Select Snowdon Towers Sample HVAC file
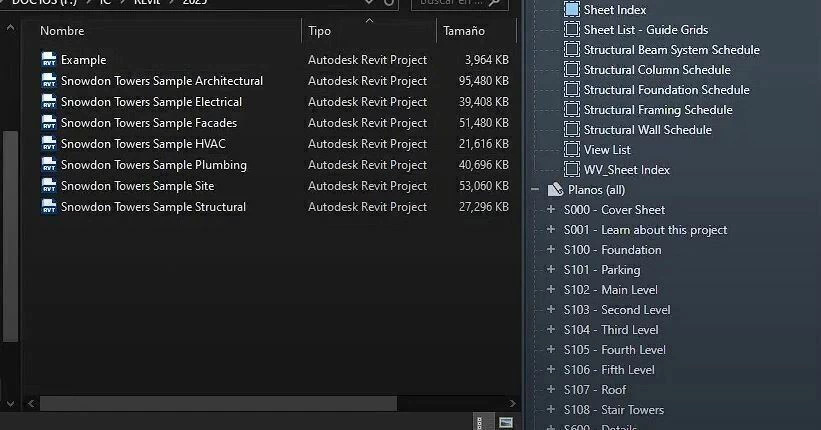This screenshot has width=821, height=430. click(x=143, y=144)
